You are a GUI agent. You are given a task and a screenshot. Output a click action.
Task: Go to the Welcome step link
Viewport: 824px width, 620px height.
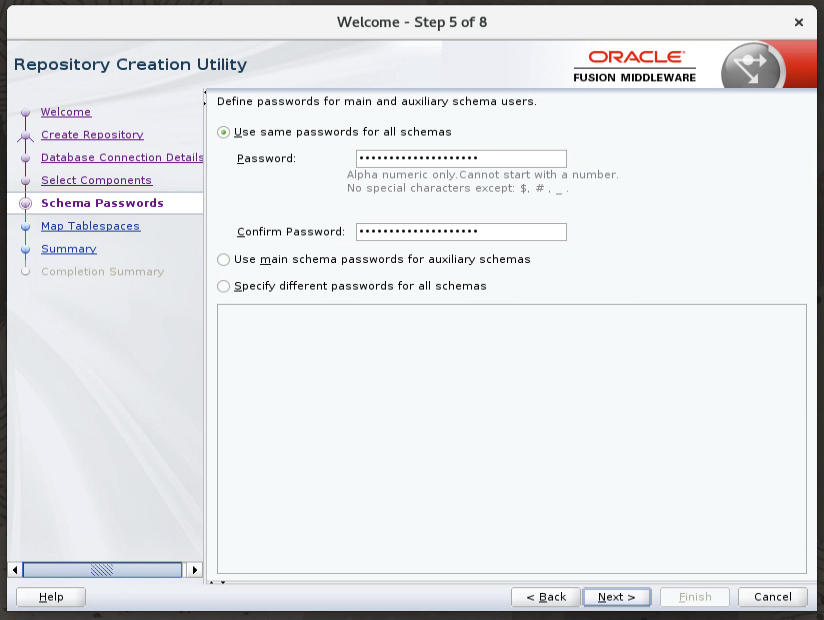(66, 112)
